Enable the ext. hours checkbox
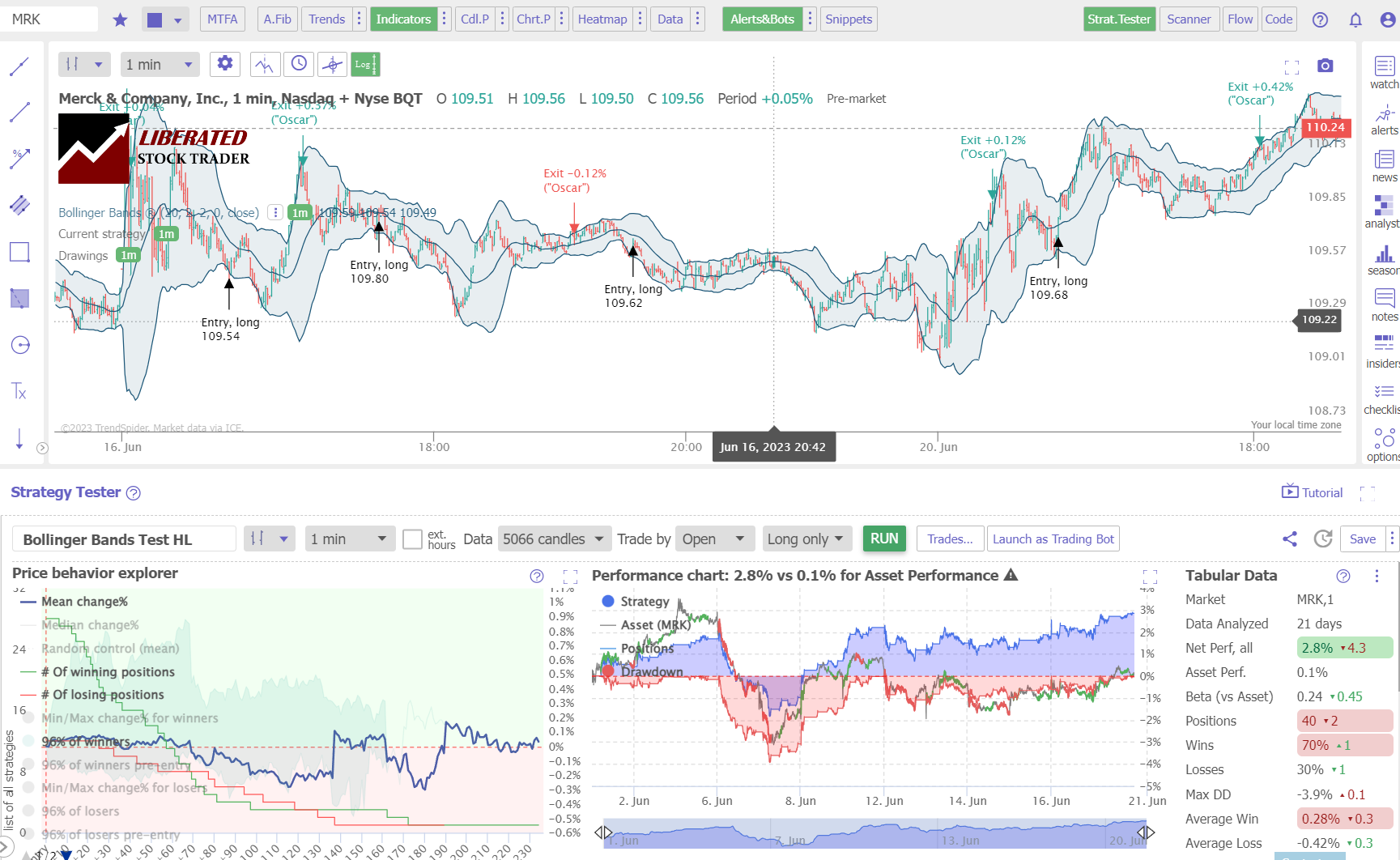The height and width of the screenshot is (860, 1400). 412,539
